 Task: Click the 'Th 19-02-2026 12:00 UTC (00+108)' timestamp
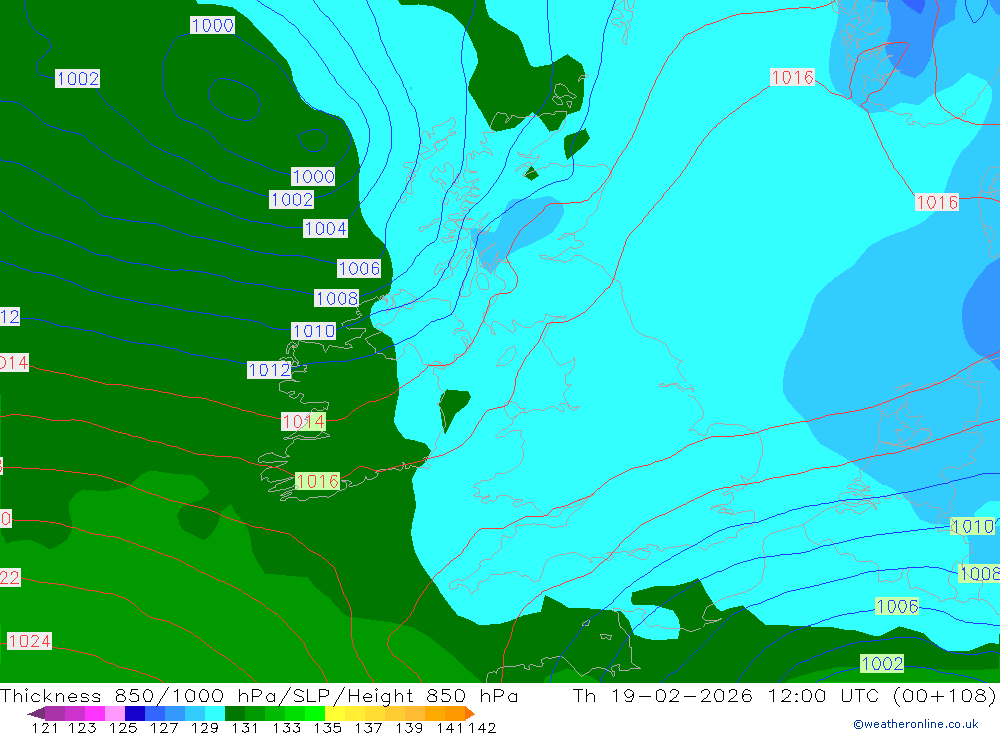click(784, 695)
